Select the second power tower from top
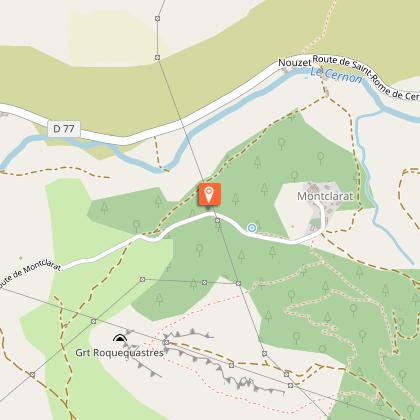 [157, 57]
